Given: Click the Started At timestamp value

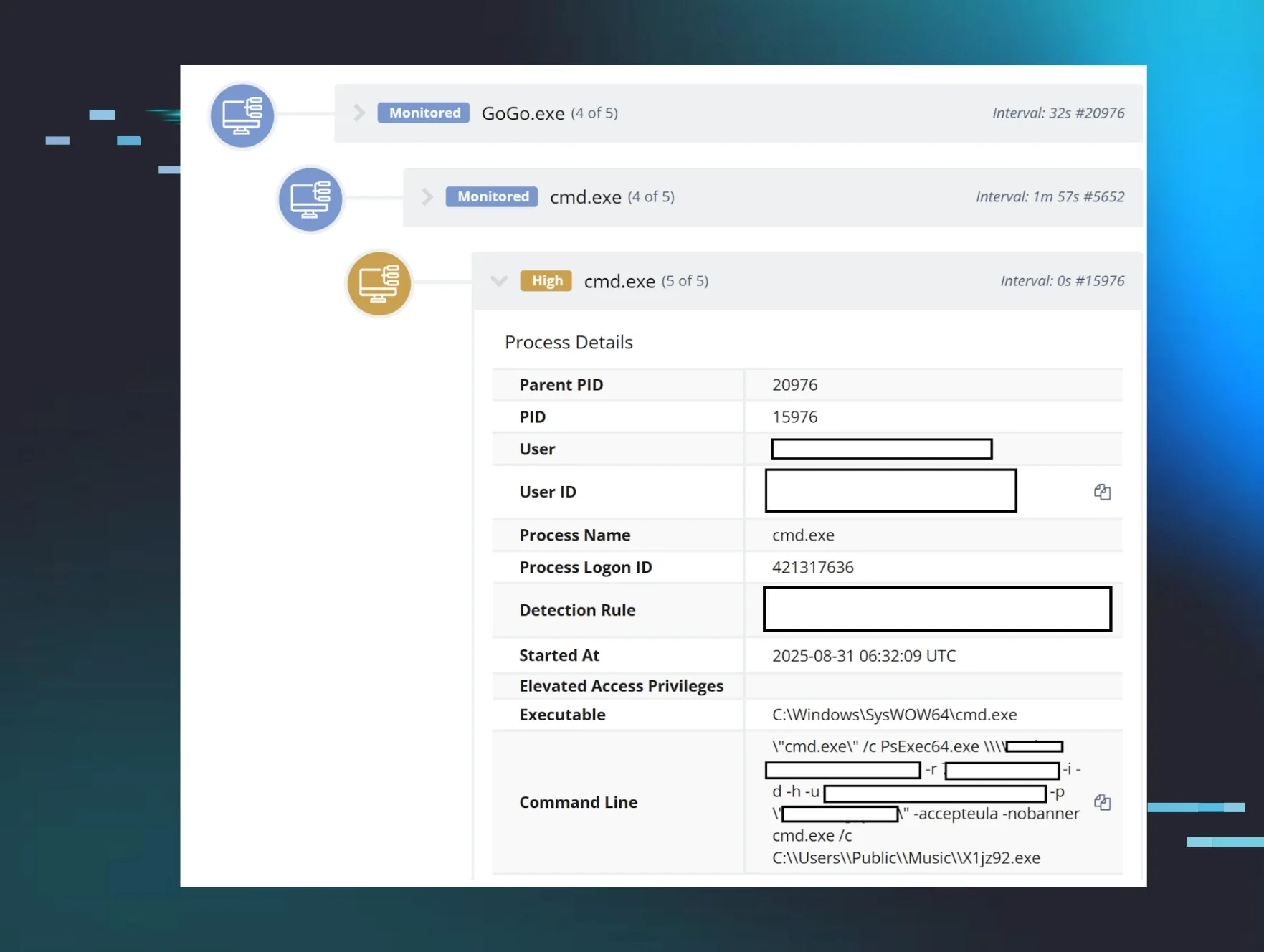Looking at the screenshot, I should (863, 656).
